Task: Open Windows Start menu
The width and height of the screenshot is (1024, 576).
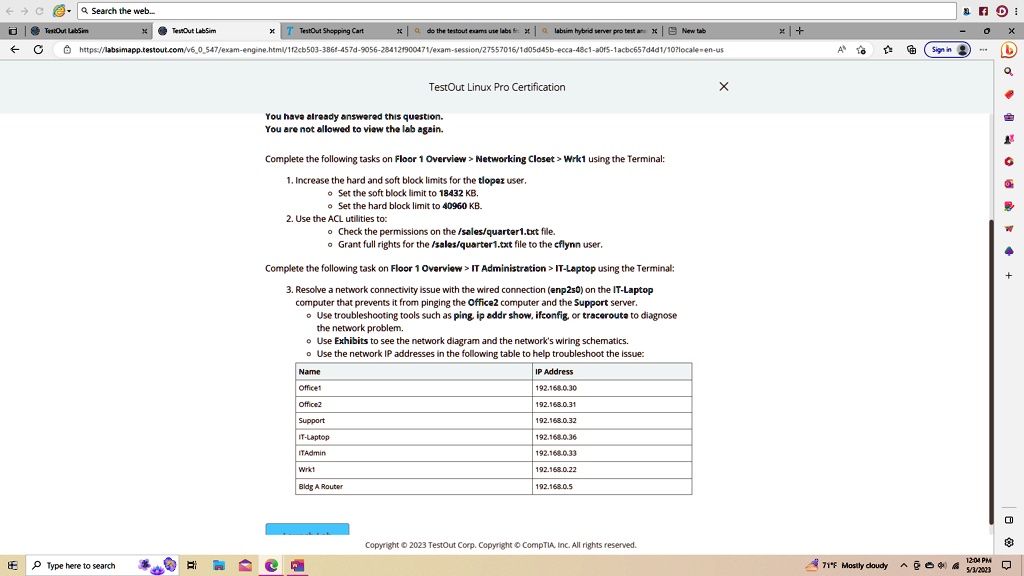Action: [12, 566]
